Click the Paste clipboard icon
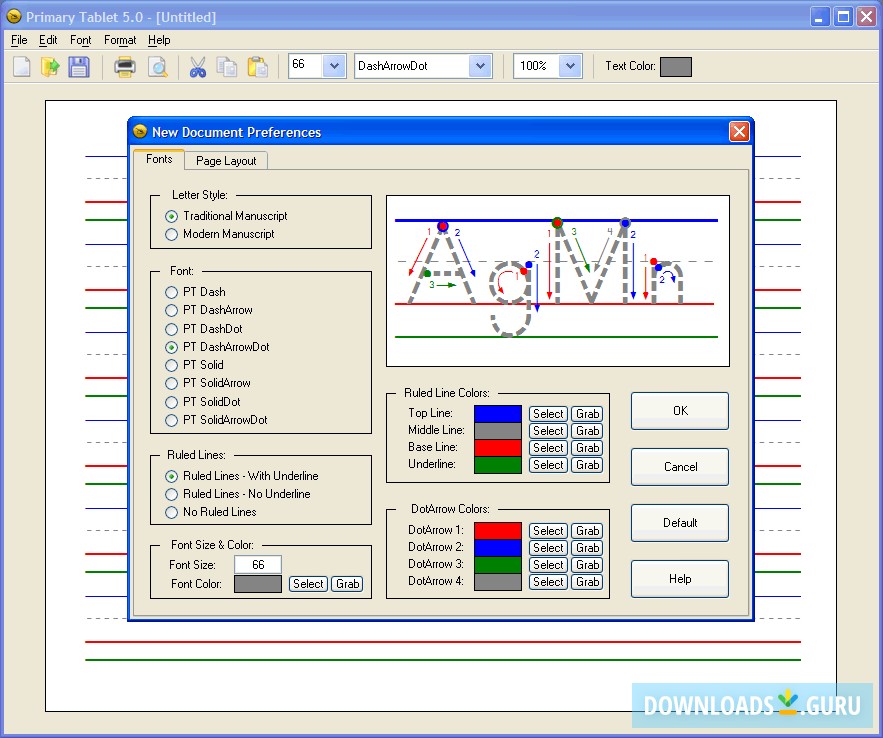 [x=257, y=67]
